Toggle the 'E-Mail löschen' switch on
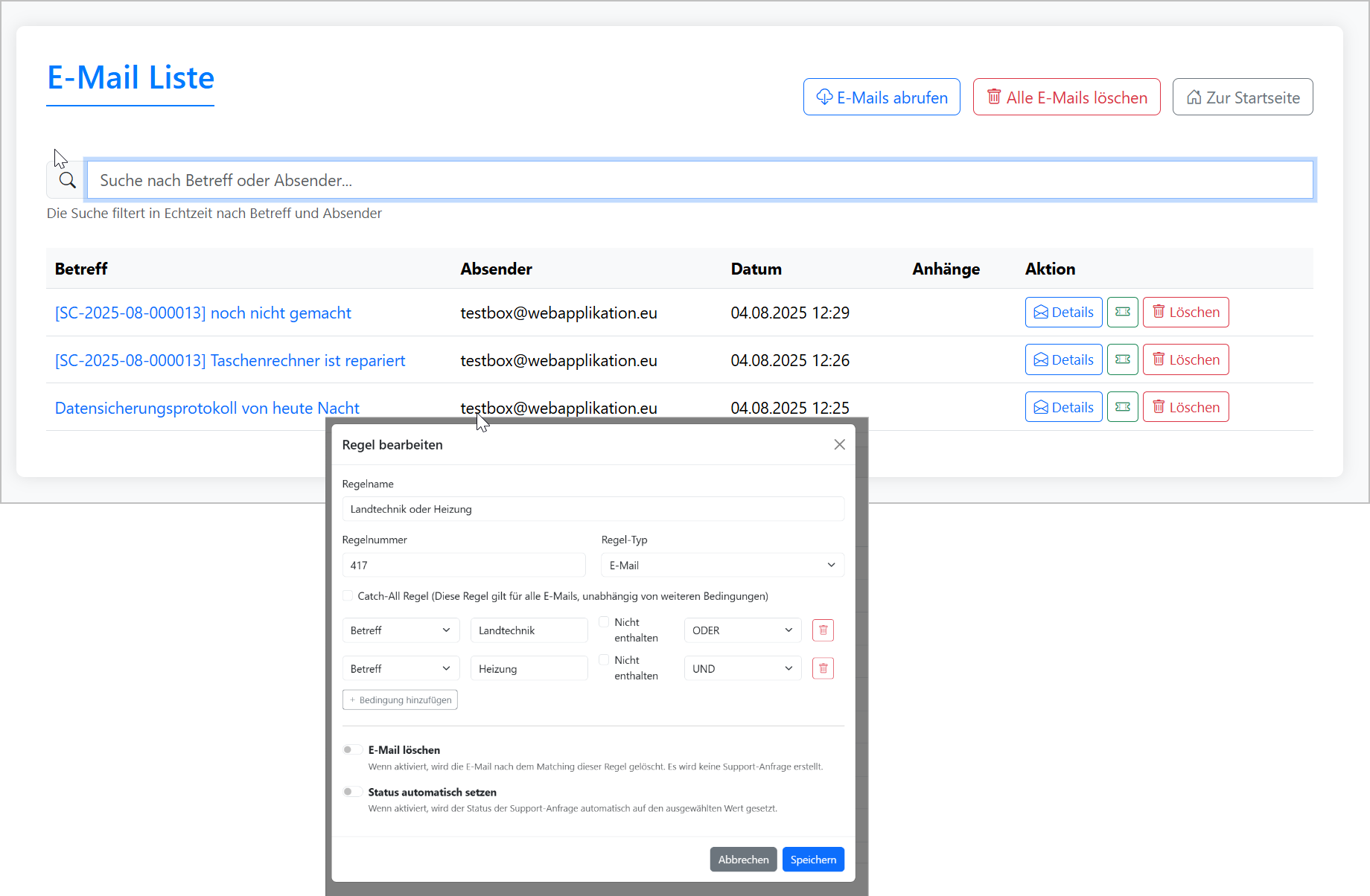1370x896 pixels. [351, 749]
